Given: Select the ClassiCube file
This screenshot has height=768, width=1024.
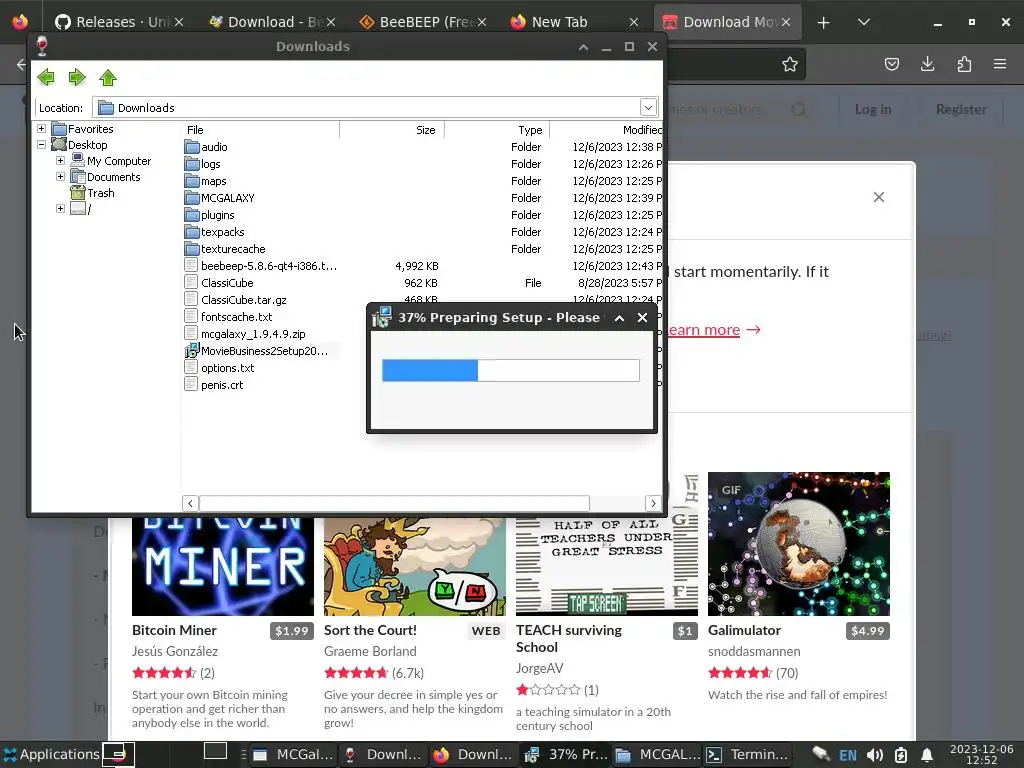Looking at the screenshot, I should tap(227, 283).
